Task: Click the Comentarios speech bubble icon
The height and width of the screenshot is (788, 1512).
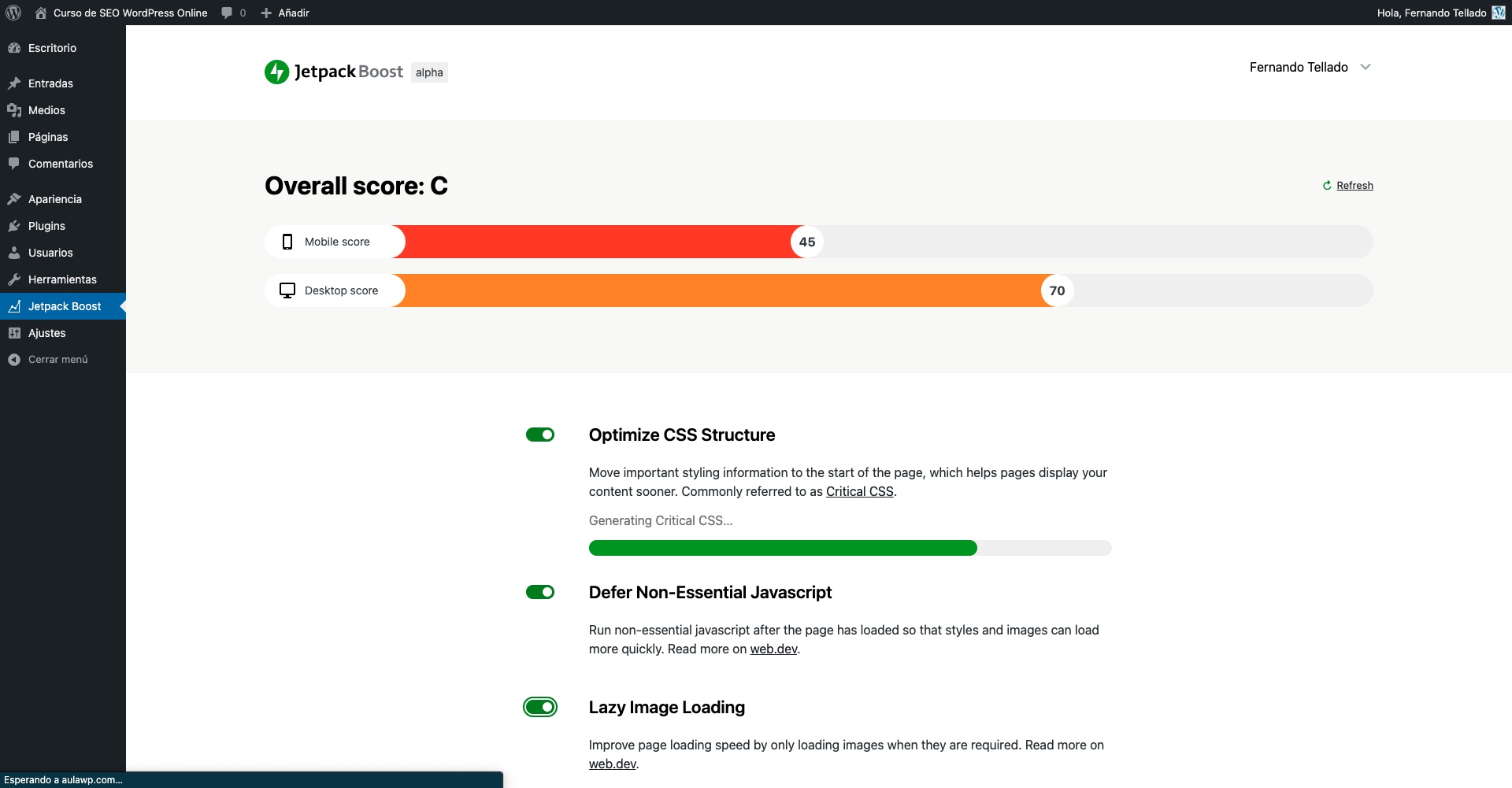Action: [x=14, y=164]
